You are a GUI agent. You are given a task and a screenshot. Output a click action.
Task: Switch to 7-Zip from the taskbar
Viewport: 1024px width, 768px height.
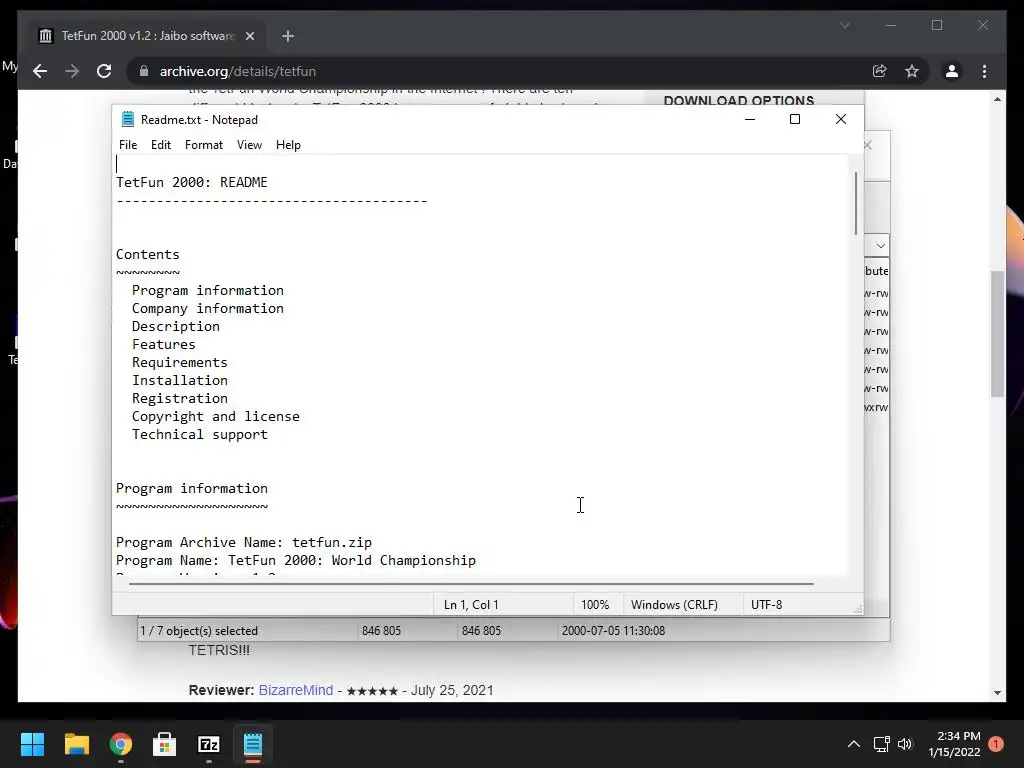(x=209, y=744)
